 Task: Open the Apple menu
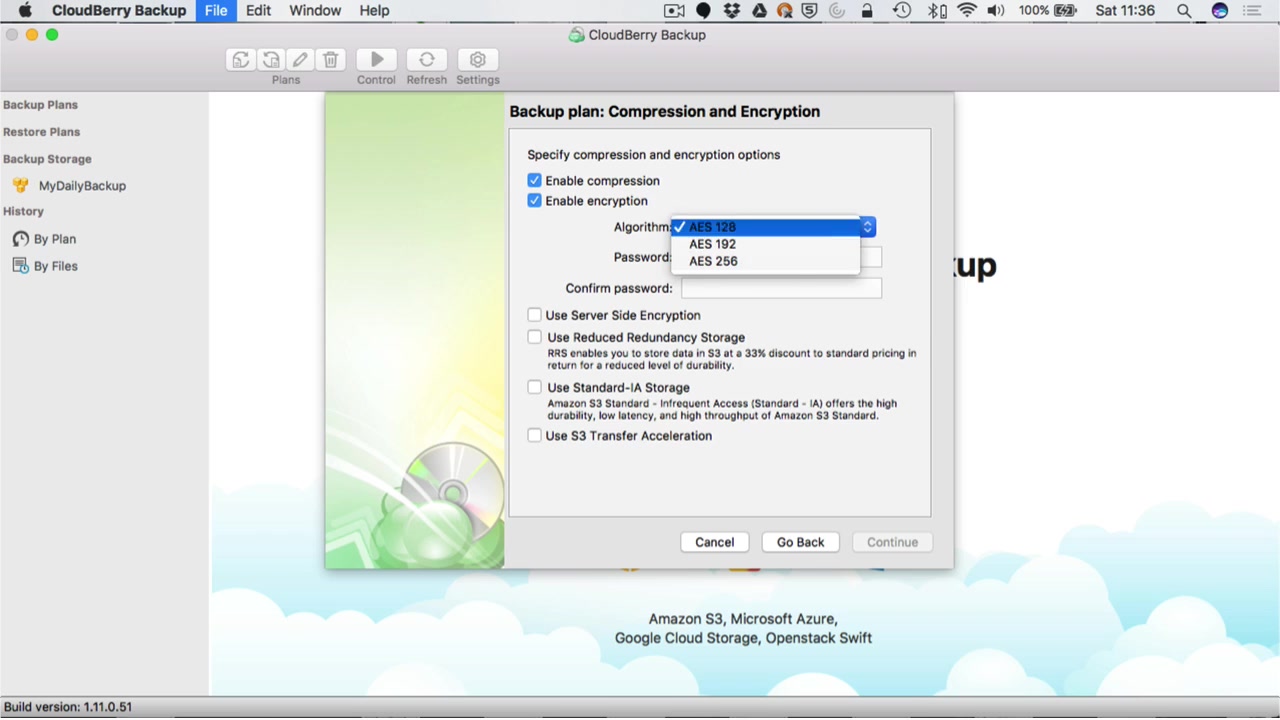coord(25,11)
